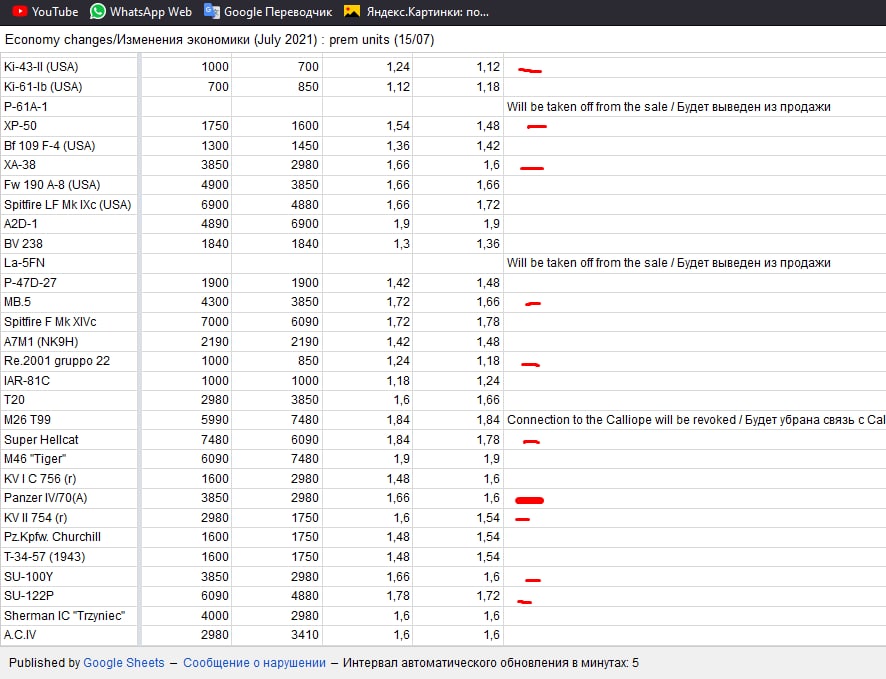Click value 5990 in the M26 T99 row
This screenshot has height=679, width=886.
215,420
